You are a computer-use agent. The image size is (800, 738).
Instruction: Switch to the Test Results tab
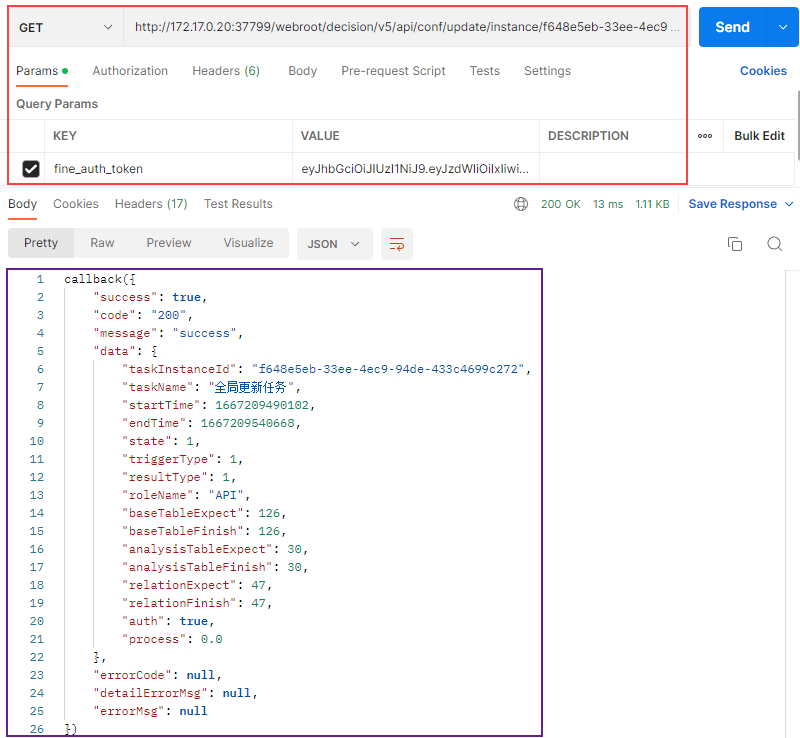pos(238,204)
